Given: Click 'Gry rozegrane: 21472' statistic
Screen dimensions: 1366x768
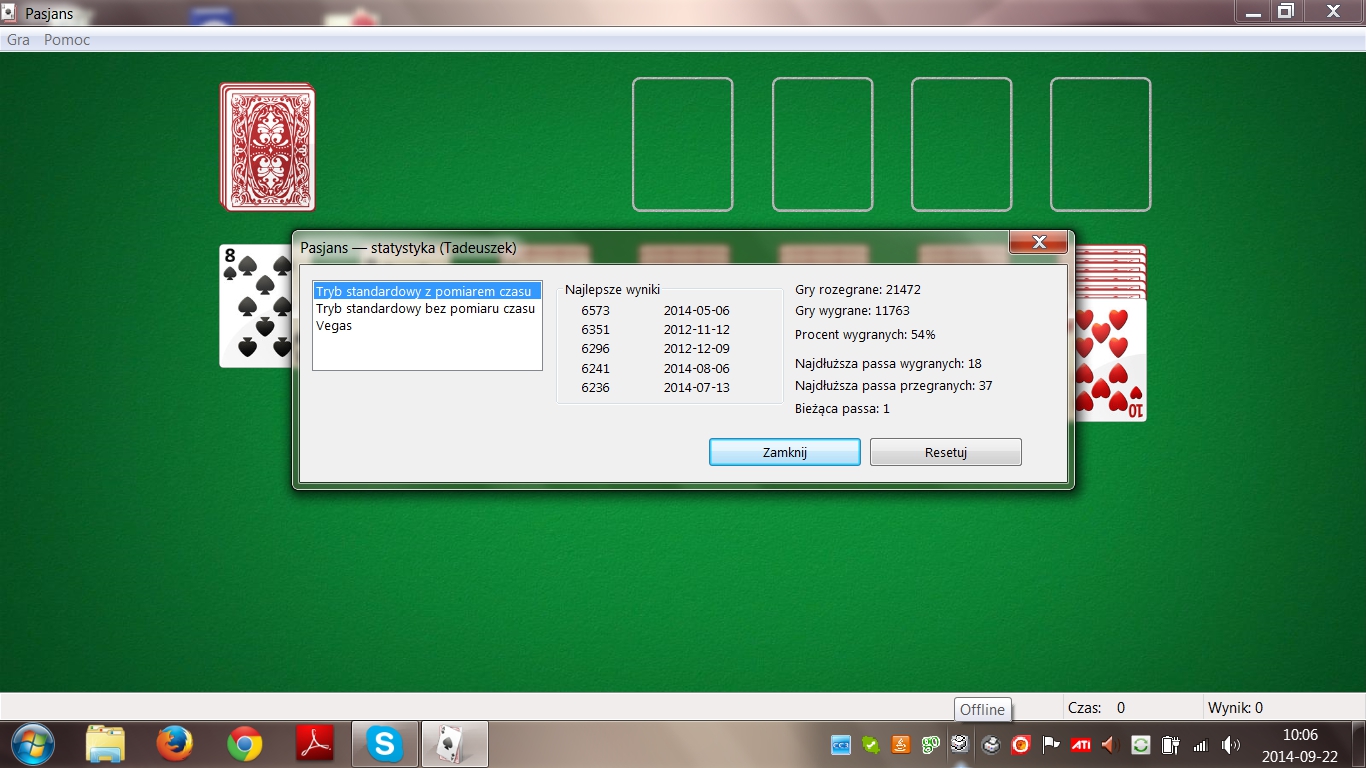Looking at the screenshot, I should pos(858,289).
